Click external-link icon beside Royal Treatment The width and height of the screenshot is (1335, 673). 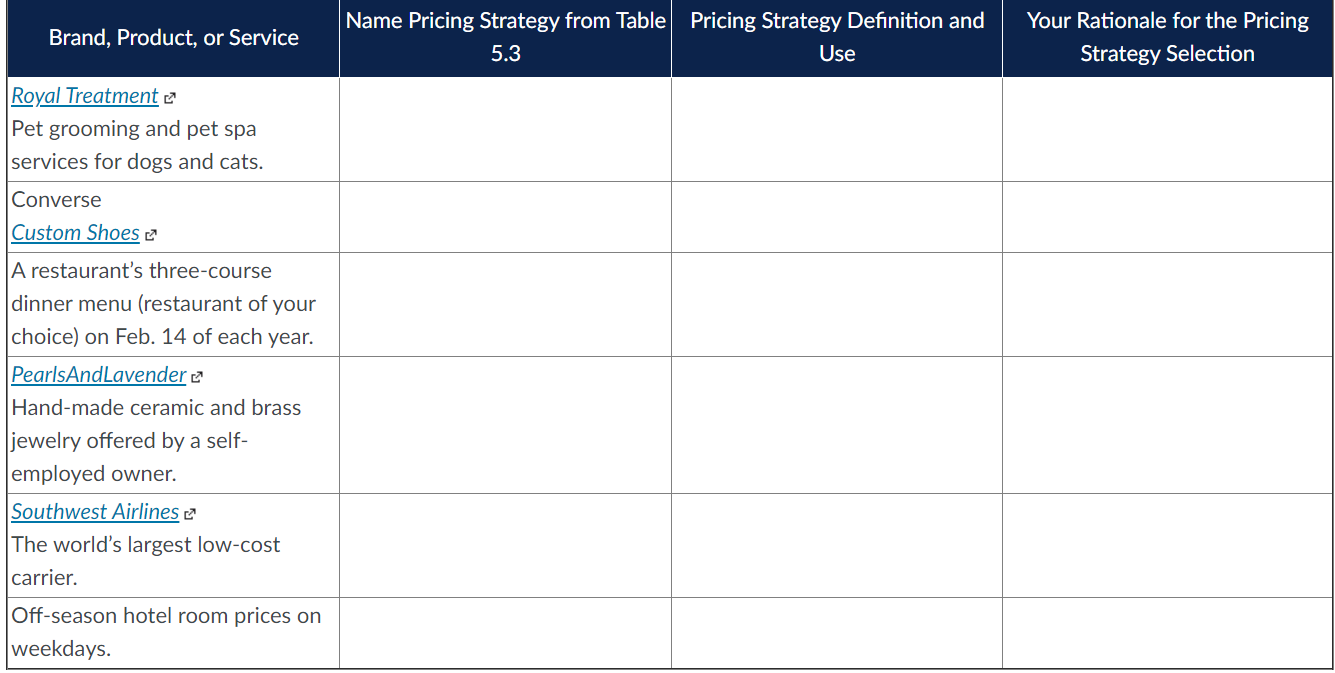click(170, 98)
